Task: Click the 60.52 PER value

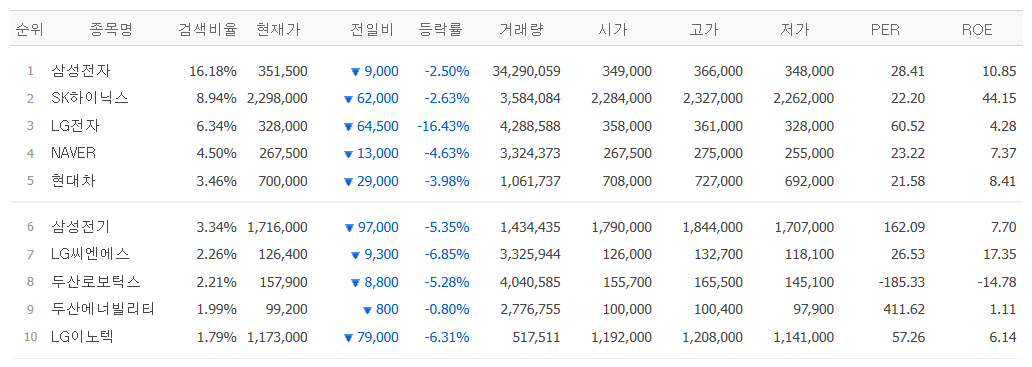Action: [x=907, y=126]
